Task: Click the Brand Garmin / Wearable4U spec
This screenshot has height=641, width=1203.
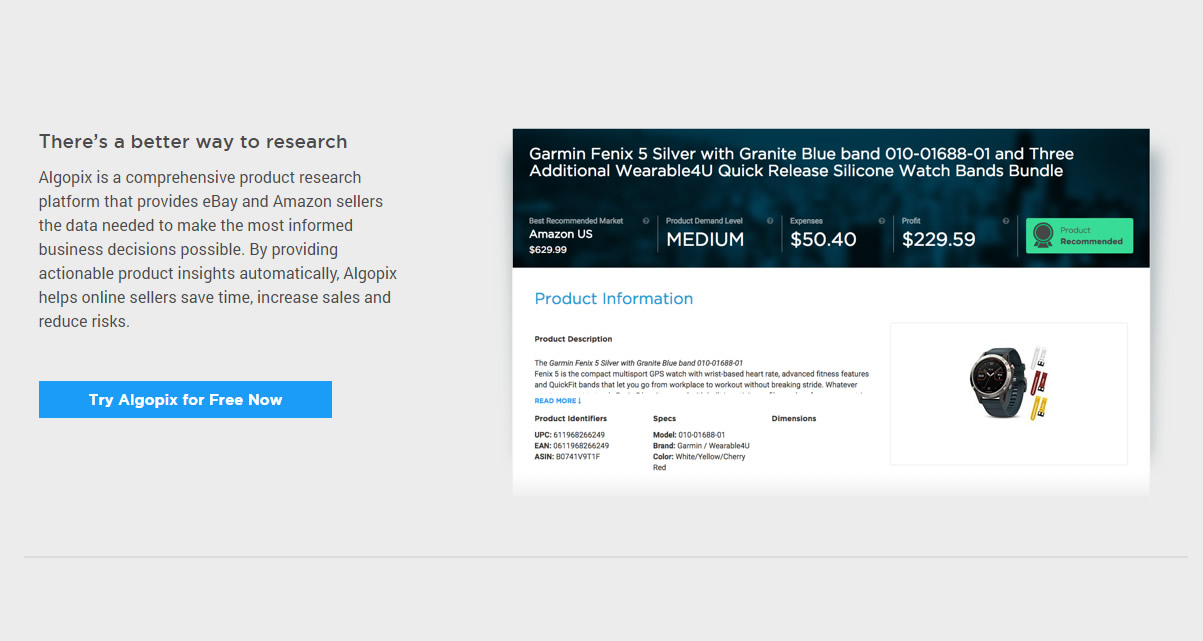Action: pyautogui.click(x=701, y=446)
